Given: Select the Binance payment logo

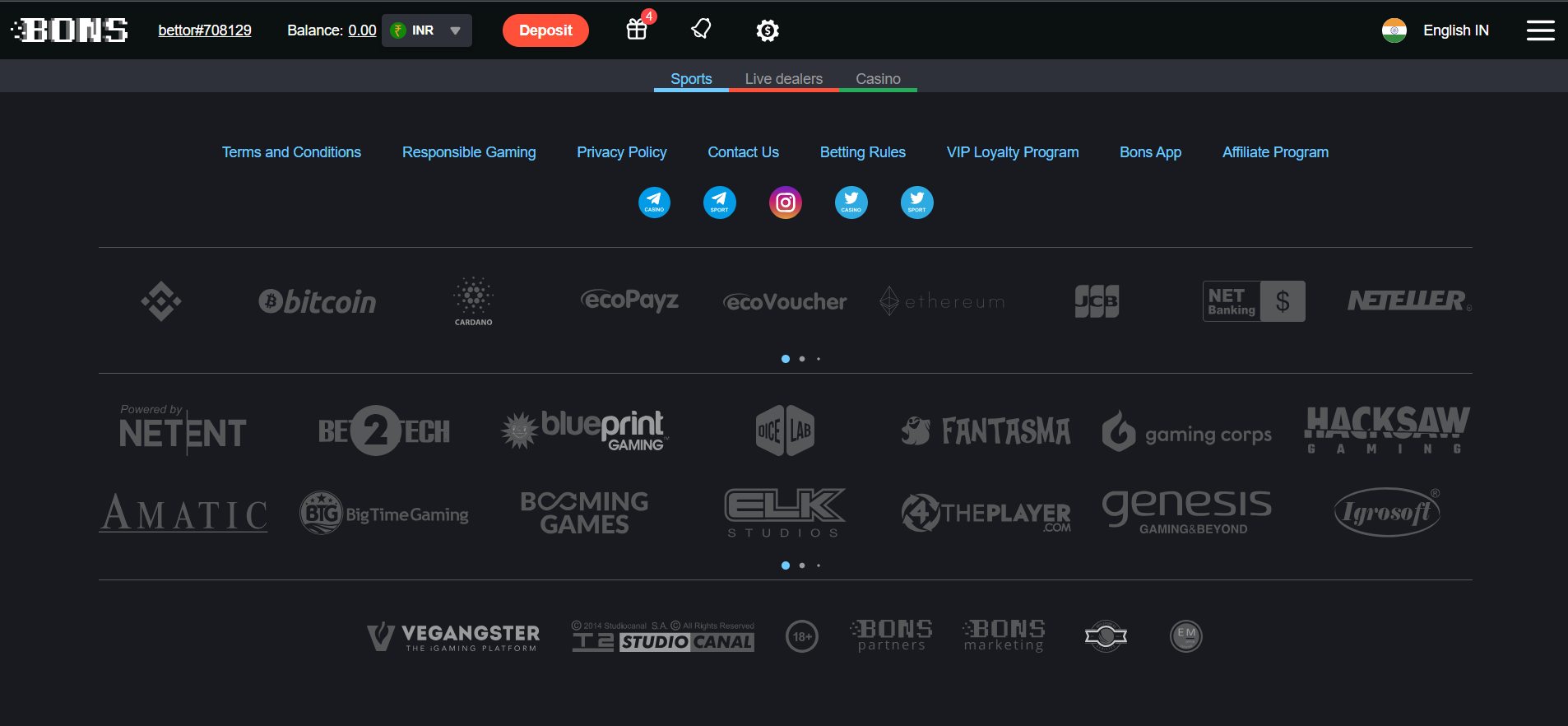Looking at the screenshot, I should (161, 301).
